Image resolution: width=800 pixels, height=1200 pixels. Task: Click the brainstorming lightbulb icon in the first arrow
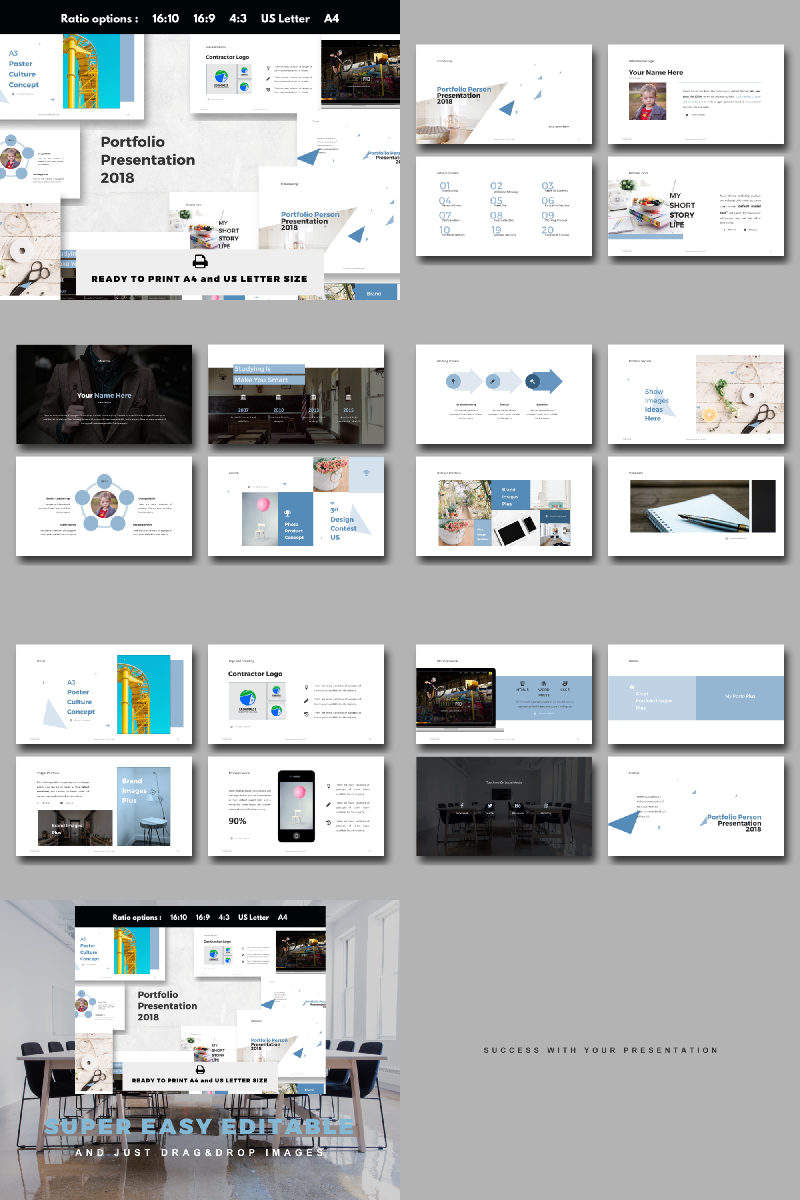pos(453,381)
